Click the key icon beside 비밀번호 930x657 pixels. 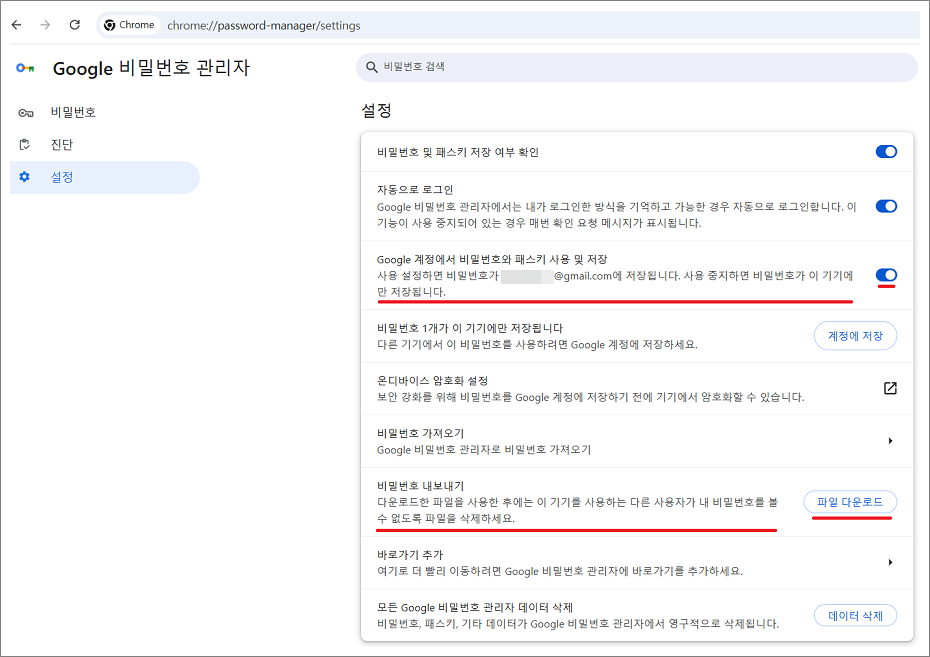26,113
